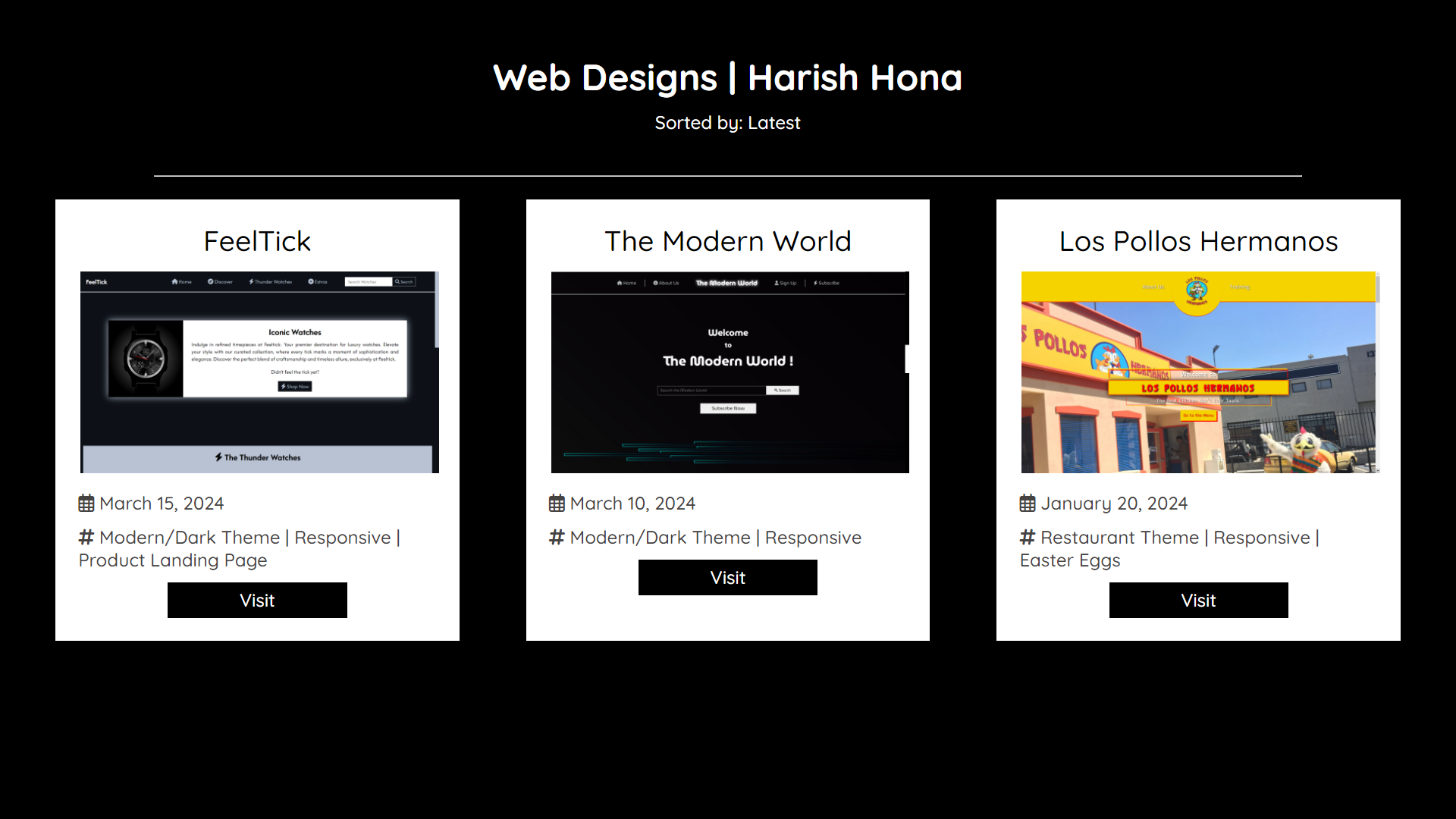Select the Home icon in Modern World navbar
Screen dimensions: 1456x819
620,283
